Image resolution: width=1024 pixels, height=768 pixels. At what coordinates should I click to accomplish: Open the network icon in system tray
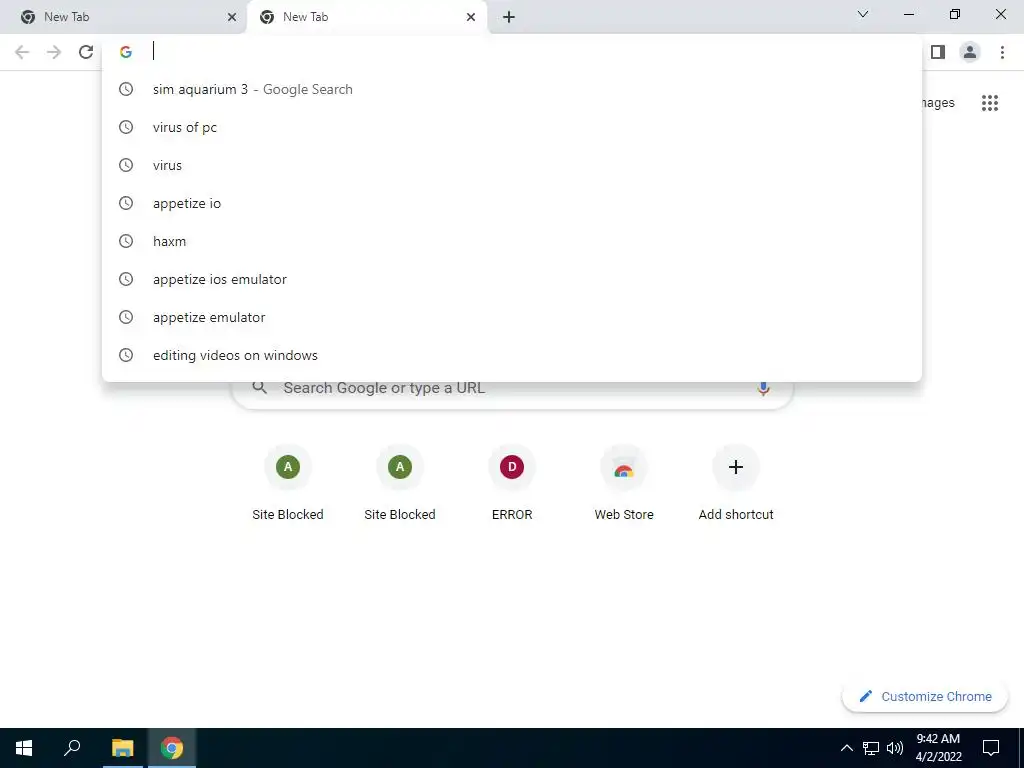point(871,748)
